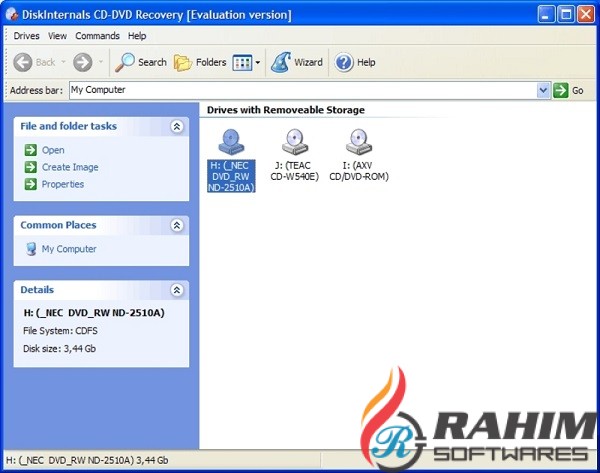Click the Help question mark button

click(x=355, y=62)
